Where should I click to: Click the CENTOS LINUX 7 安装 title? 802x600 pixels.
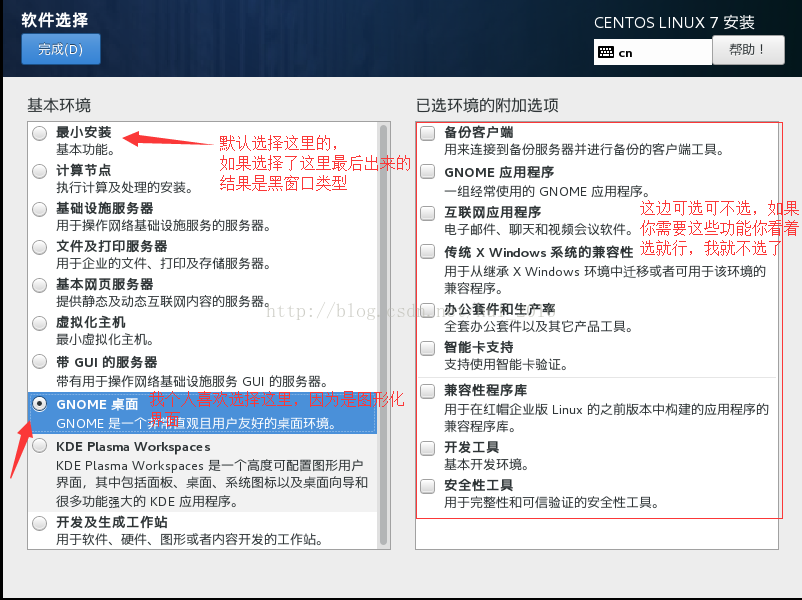(x=674, y=23)
